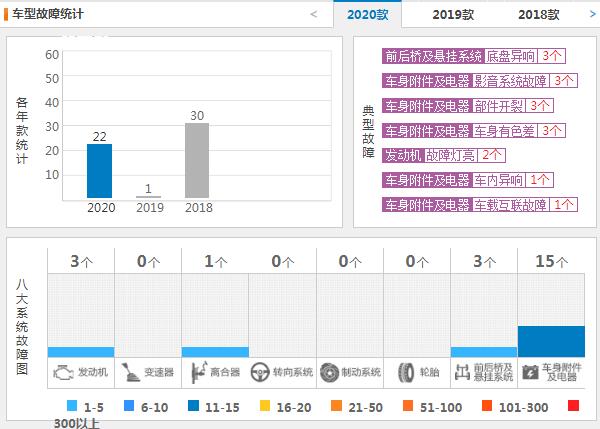Click the tire (轮胎) icon
Image resolution: width=600 pixels, height=429 pixels.
pos(406,372)
